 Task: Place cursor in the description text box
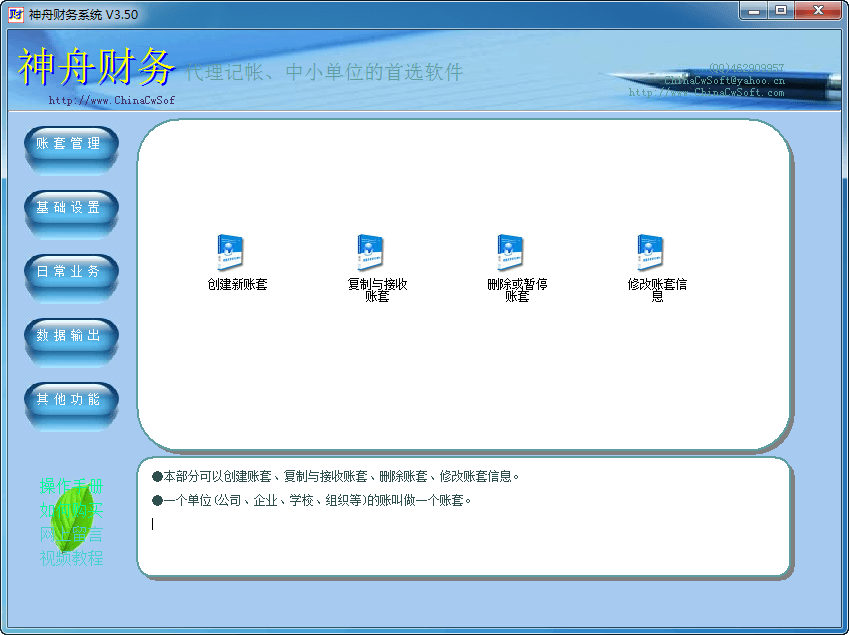click(x=465, y=540)
